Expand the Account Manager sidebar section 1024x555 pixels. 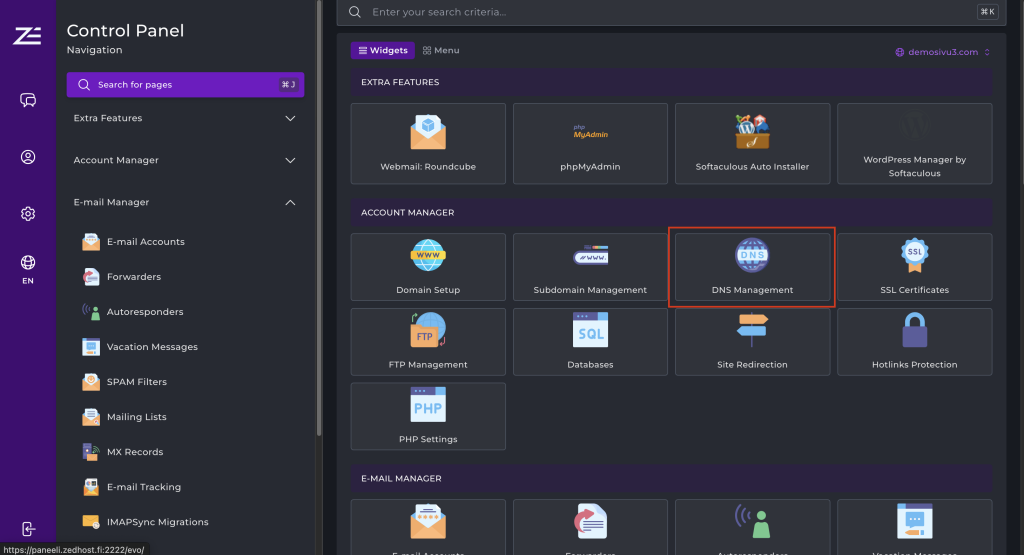pyautogui.click(x=185, y=160)
